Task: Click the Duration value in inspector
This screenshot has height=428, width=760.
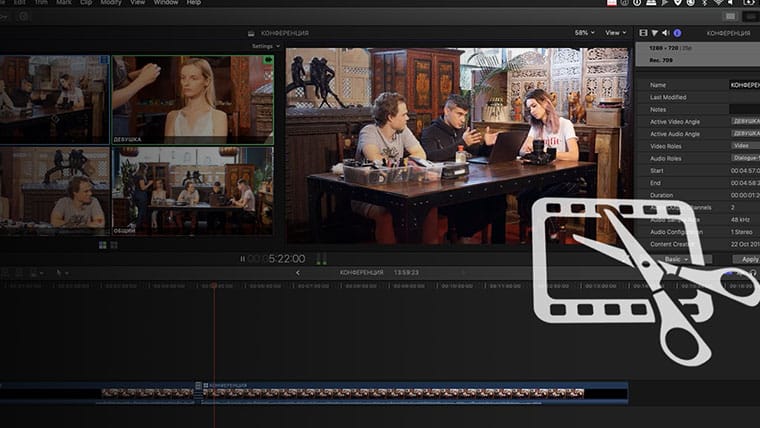Action: tap(745, 195)
